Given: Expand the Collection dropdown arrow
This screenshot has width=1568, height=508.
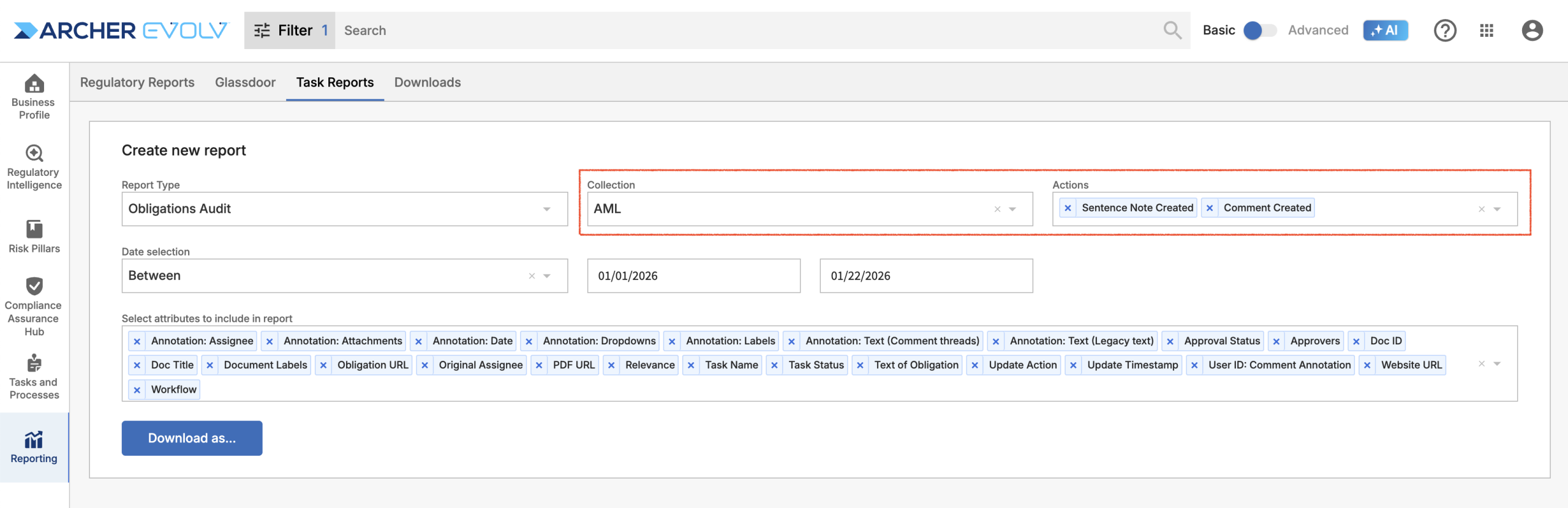Looking at the screenshot, I should coord(1013,209).
